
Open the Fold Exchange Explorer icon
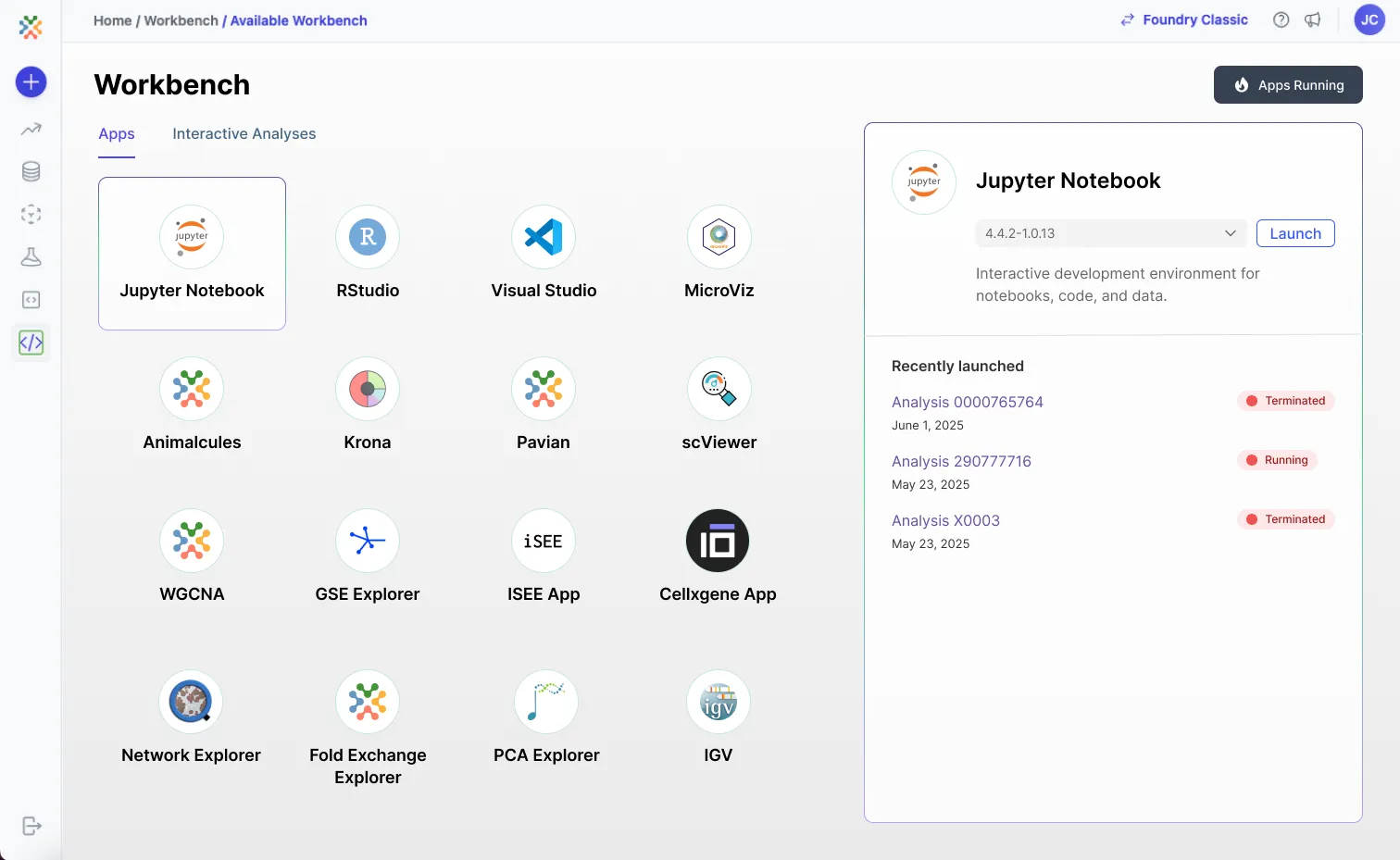pos(368,702)
